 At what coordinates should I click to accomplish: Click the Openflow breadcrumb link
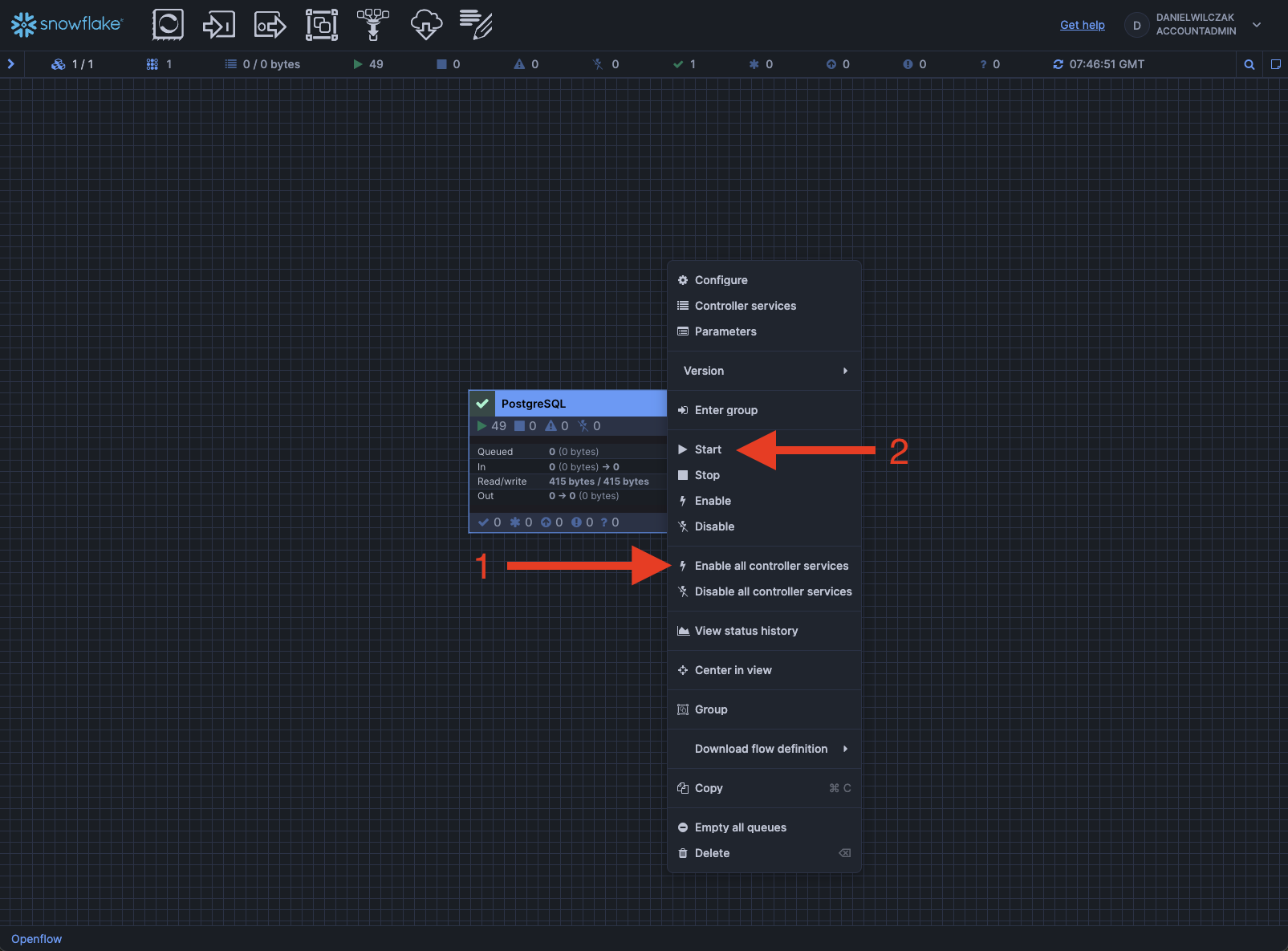click(36, 939)
